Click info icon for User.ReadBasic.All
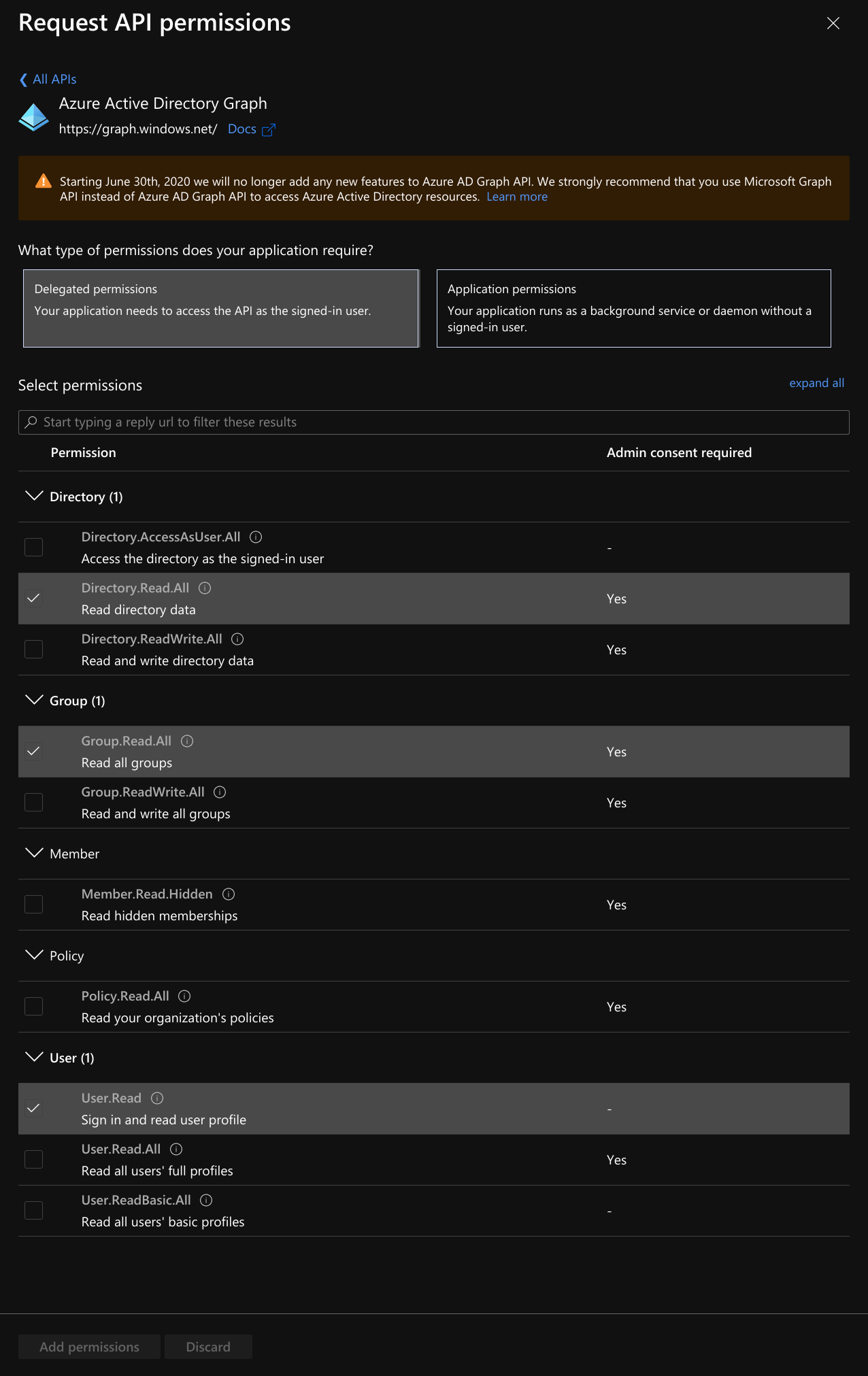868x1376 pixels. (x=206, y=1201)
